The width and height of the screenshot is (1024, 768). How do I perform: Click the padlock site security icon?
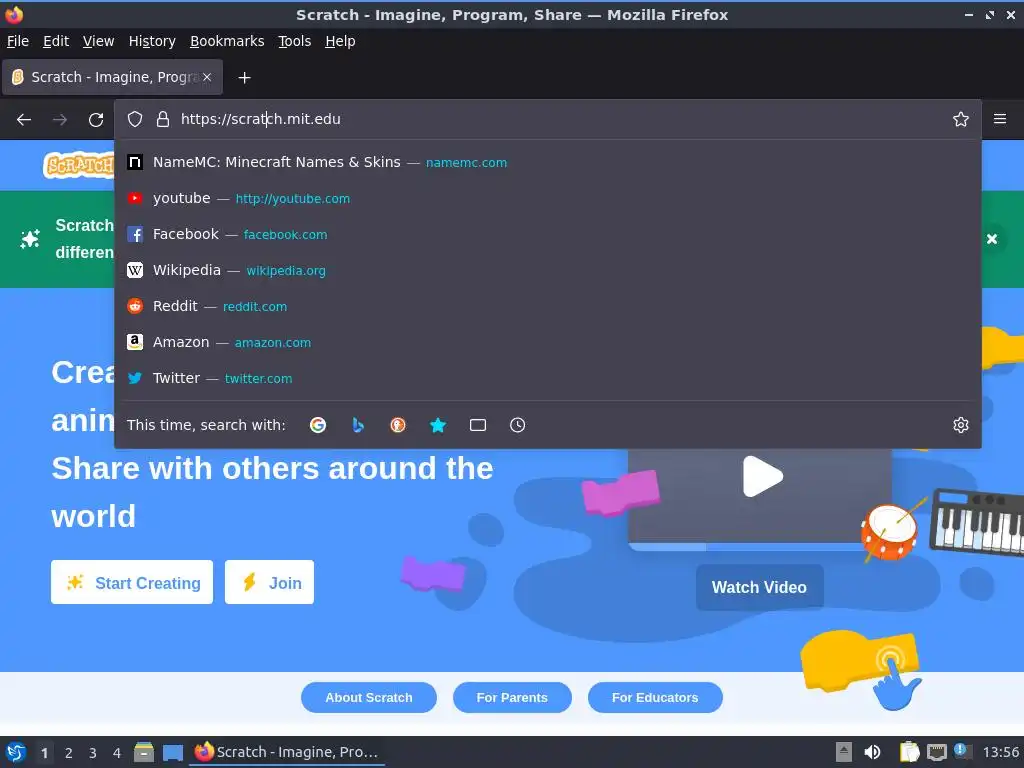point(163,119)
